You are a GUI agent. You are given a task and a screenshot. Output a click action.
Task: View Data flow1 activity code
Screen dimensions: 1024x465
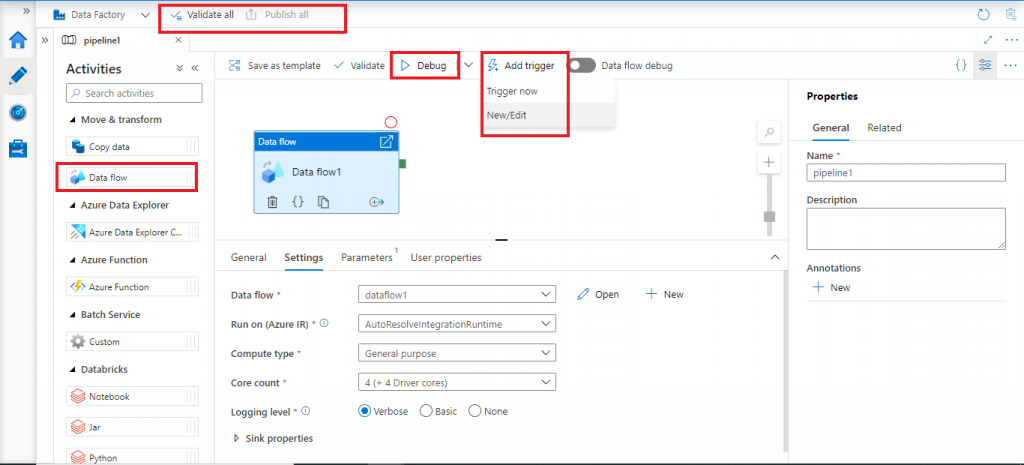click(298, 202)
